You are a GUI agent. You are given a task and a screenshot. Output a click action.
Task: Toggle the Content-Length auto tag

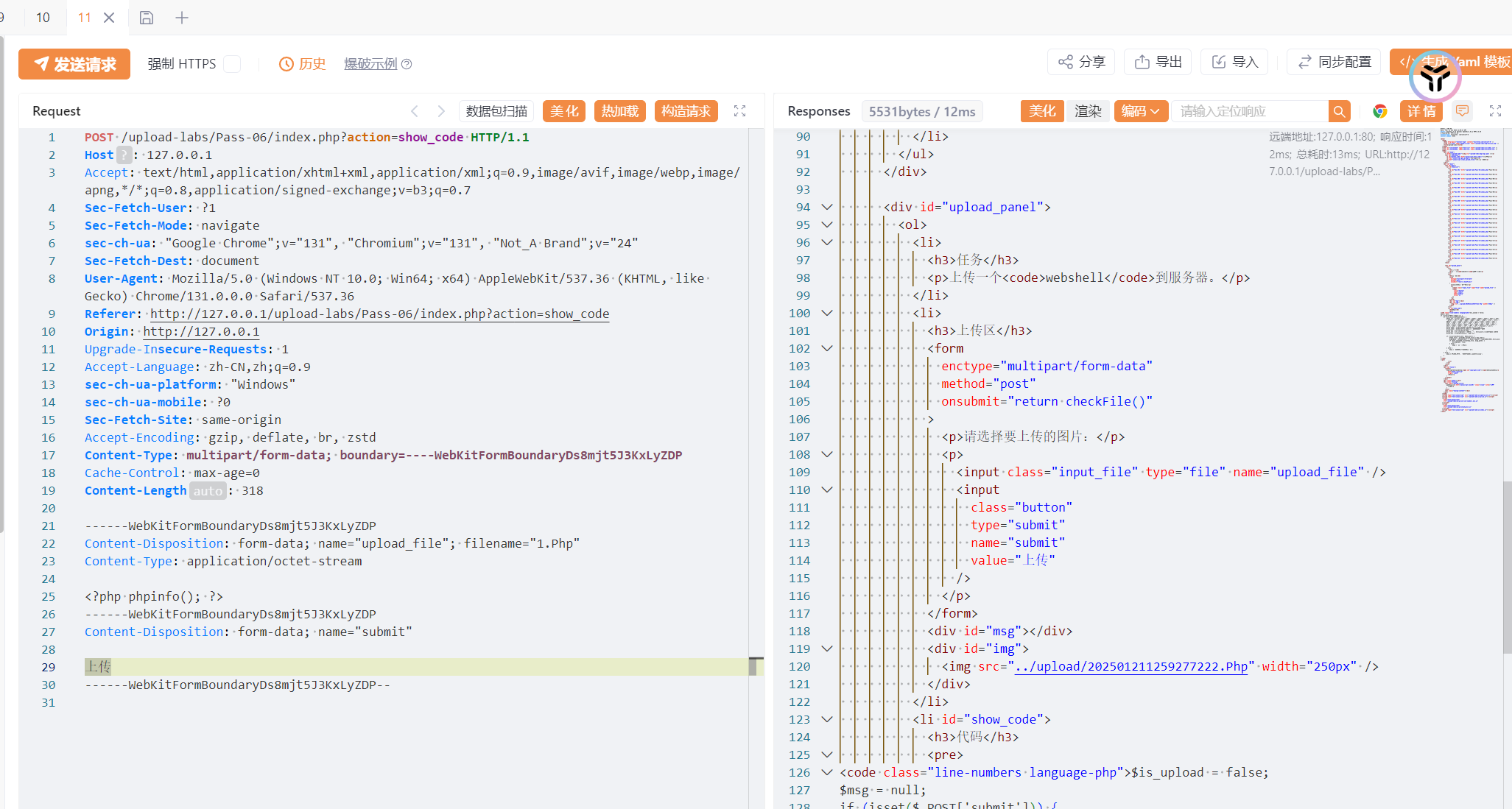pyautogui.click(x=208, y=491)
